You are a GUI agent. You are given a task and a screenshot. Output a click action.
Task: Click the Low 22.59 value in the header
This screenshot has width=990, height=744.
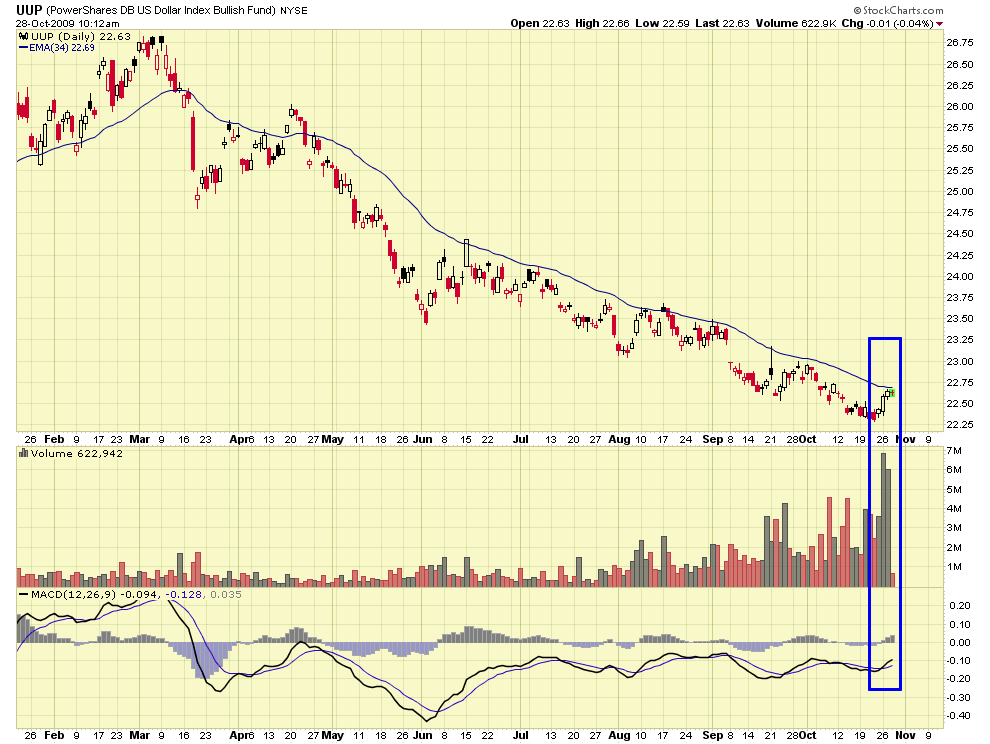pyautogui.click(x=662, y=23)
